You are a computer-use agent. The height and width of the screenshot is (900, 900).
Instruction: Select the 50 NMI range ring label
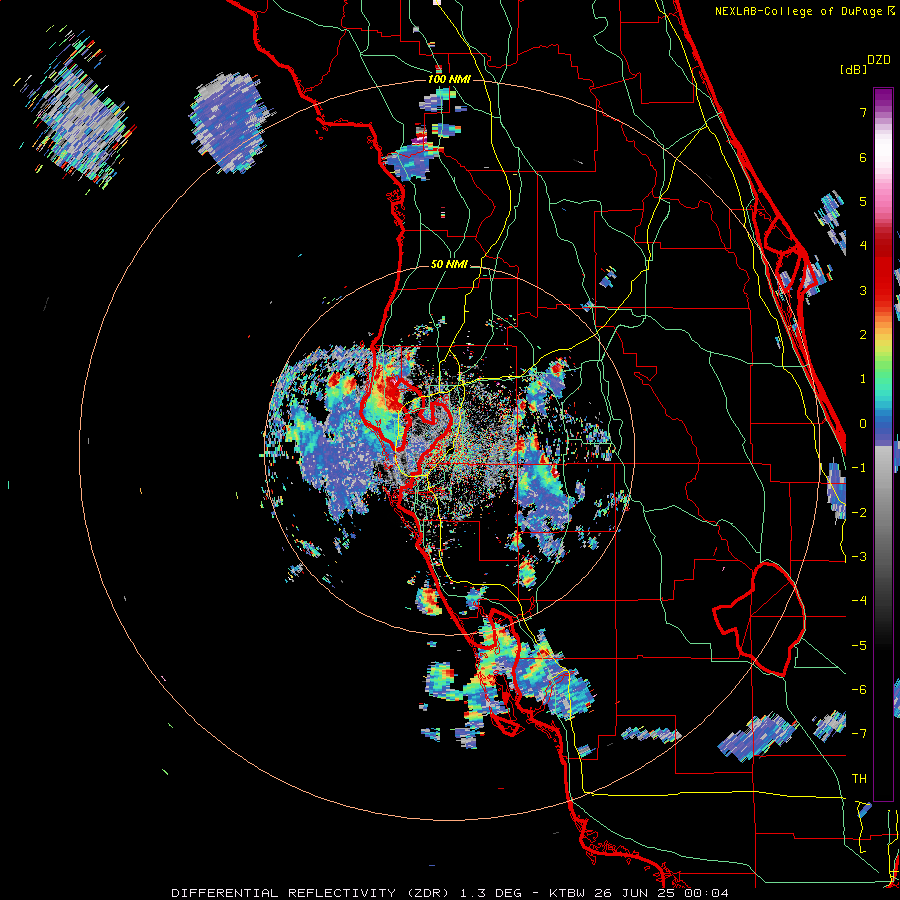pos(449,264)
